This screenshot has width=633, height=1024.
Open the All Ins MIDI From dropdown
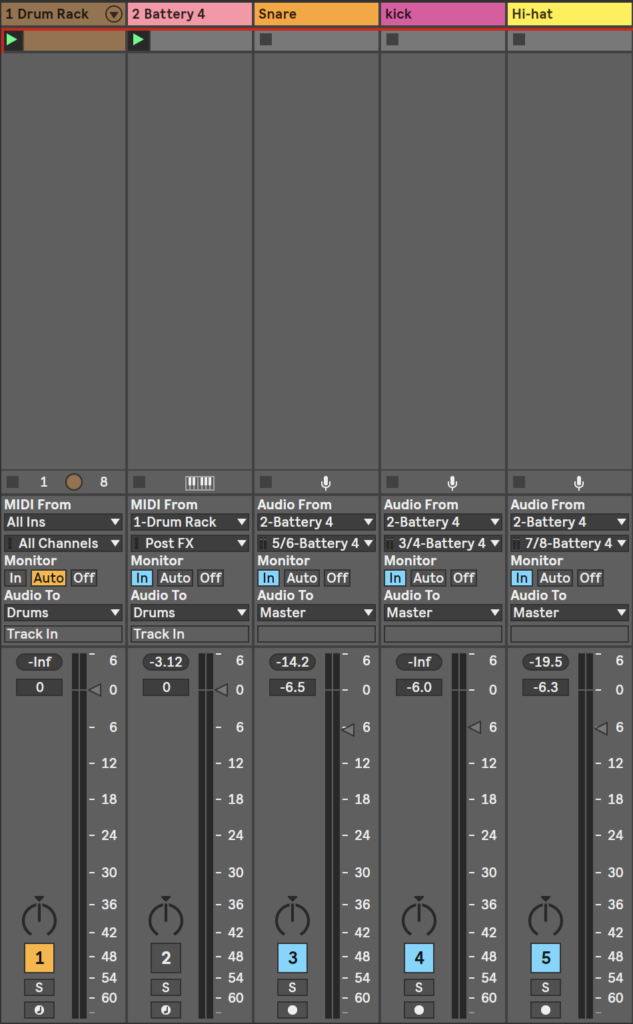point(63,522)
